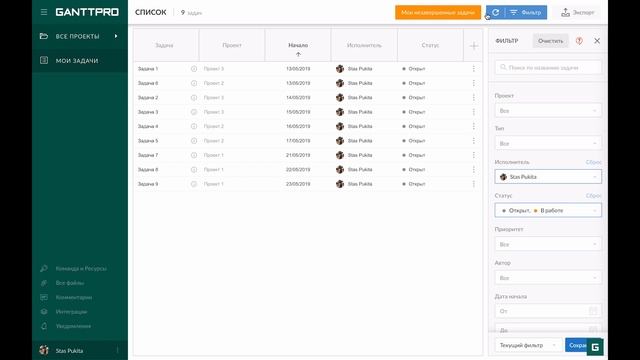Click the Задача 7 task name
640x360 pixels.
pos(148,155)
